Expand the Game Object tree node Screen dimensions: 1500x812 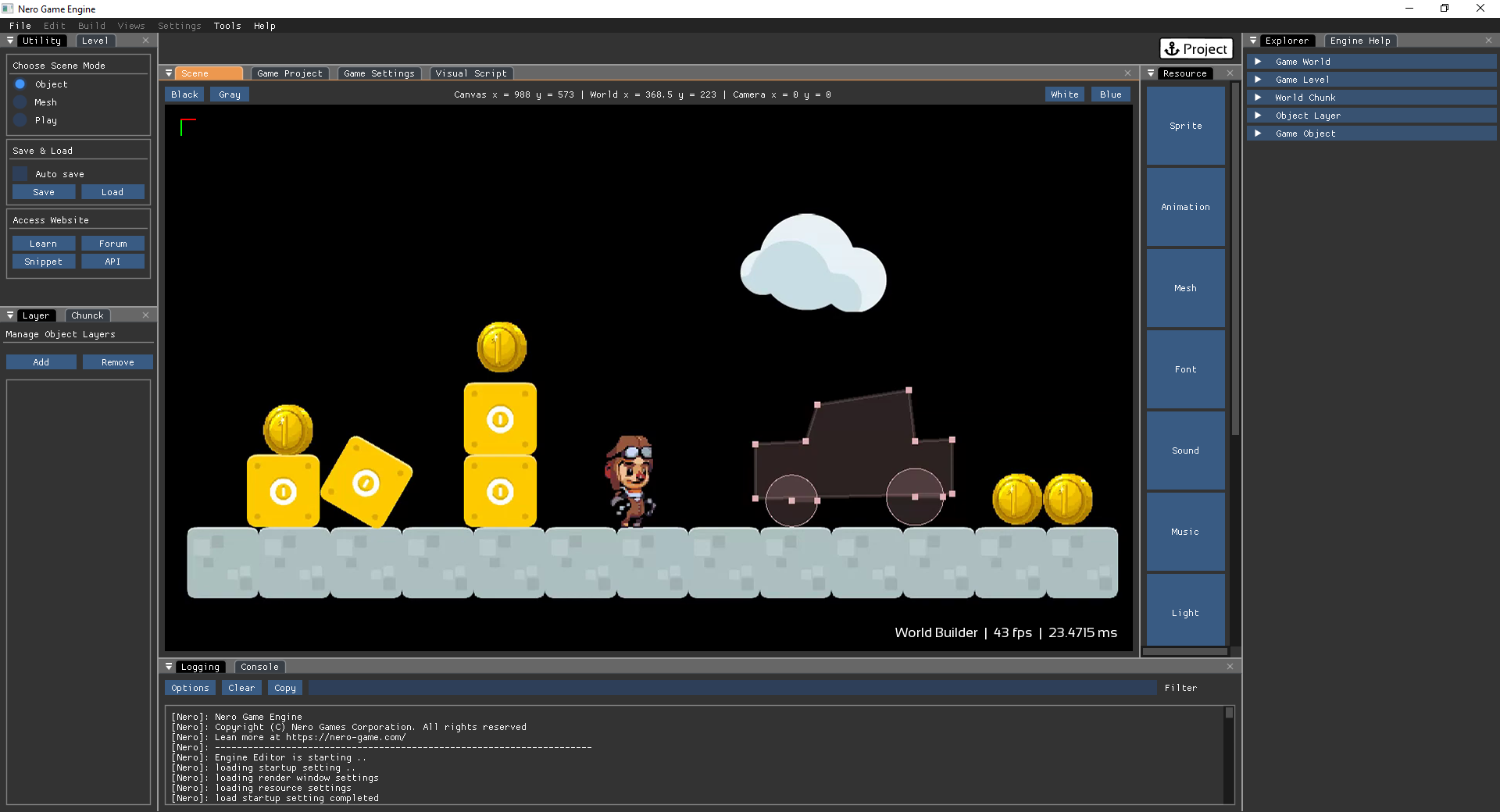click(1258, 134)
